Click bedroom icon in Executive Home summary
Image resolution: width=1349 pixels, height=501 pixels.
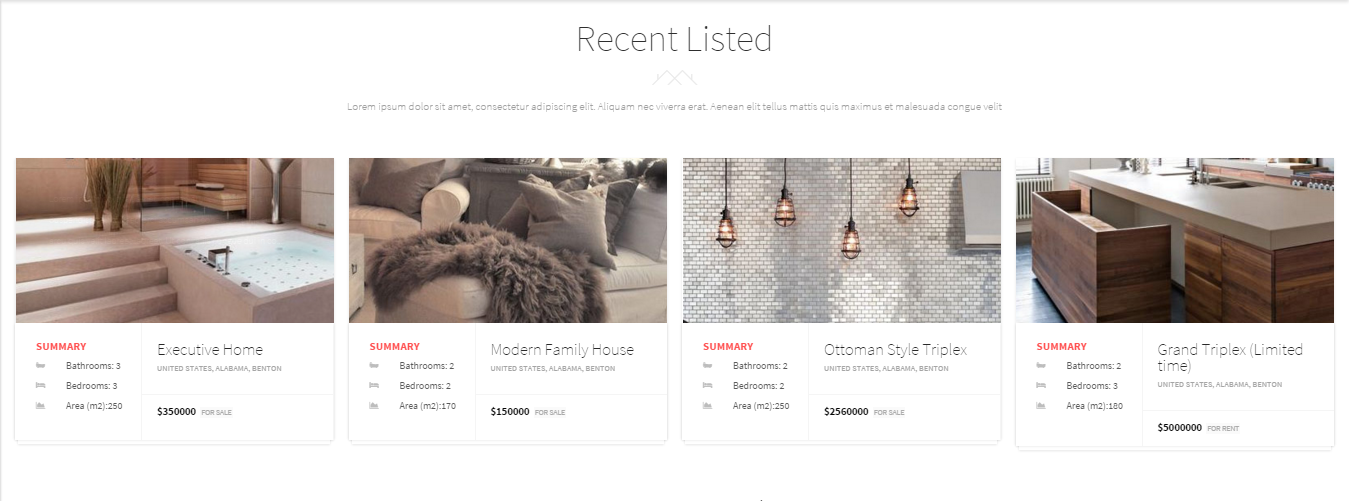(x=41, y=386)
